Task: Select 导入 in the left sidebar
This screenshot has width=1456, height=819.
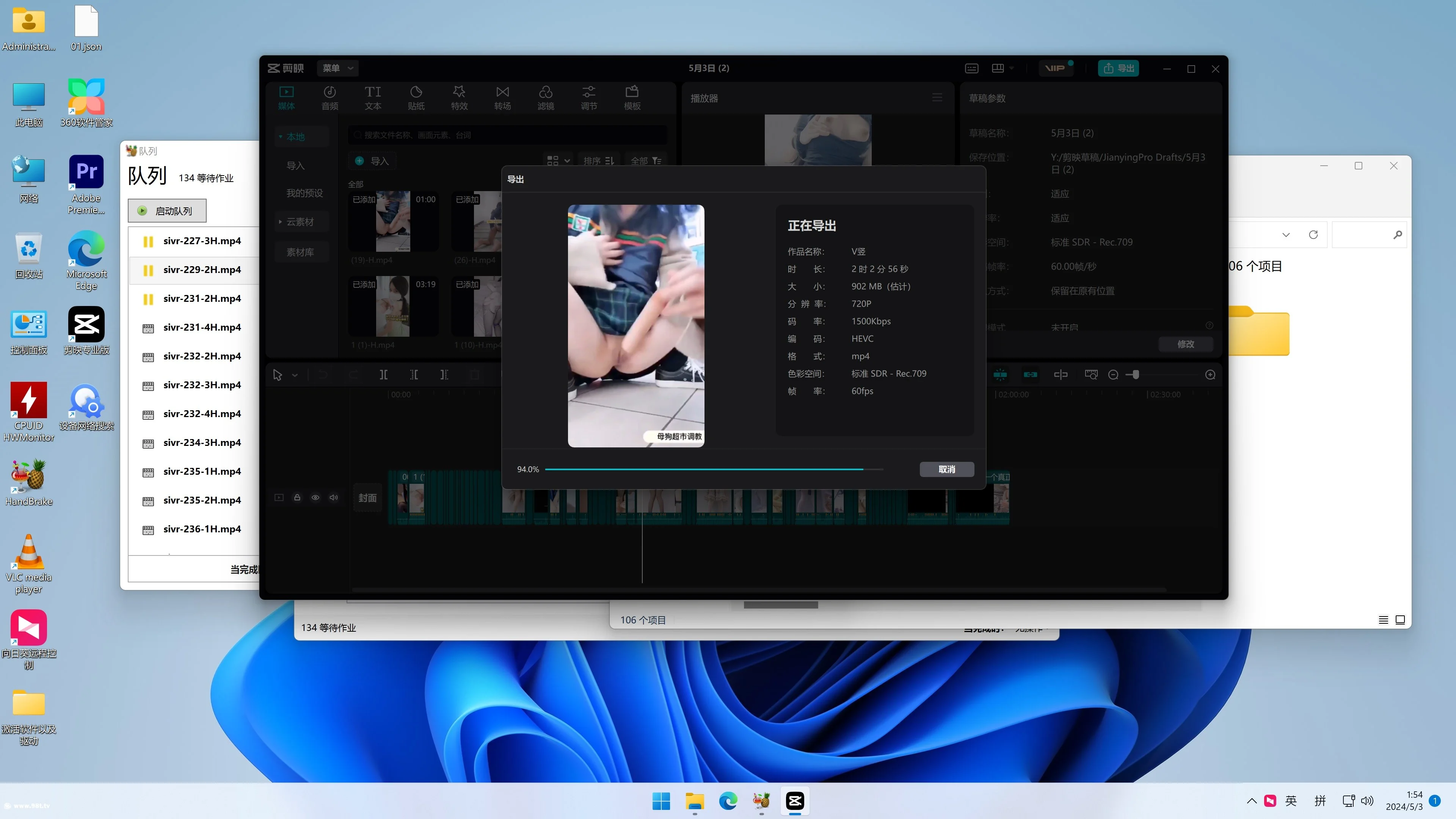Action: 296,166
